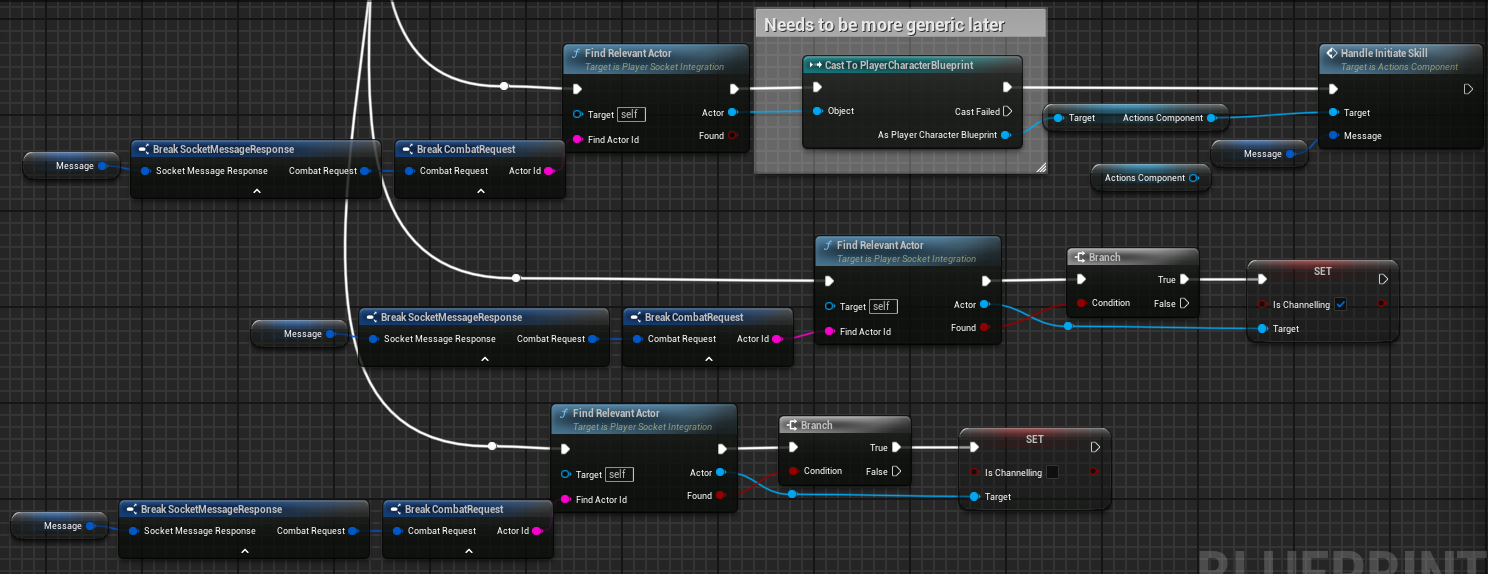Click the reroute node below the bottom Branch node

(x=792, y=494)
